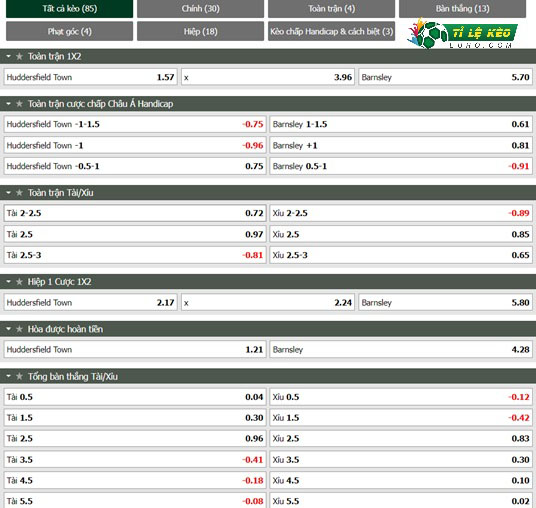Select Tài 2-2.5 at 0.72
Screen dimensions: 536x508
(135, 213)
